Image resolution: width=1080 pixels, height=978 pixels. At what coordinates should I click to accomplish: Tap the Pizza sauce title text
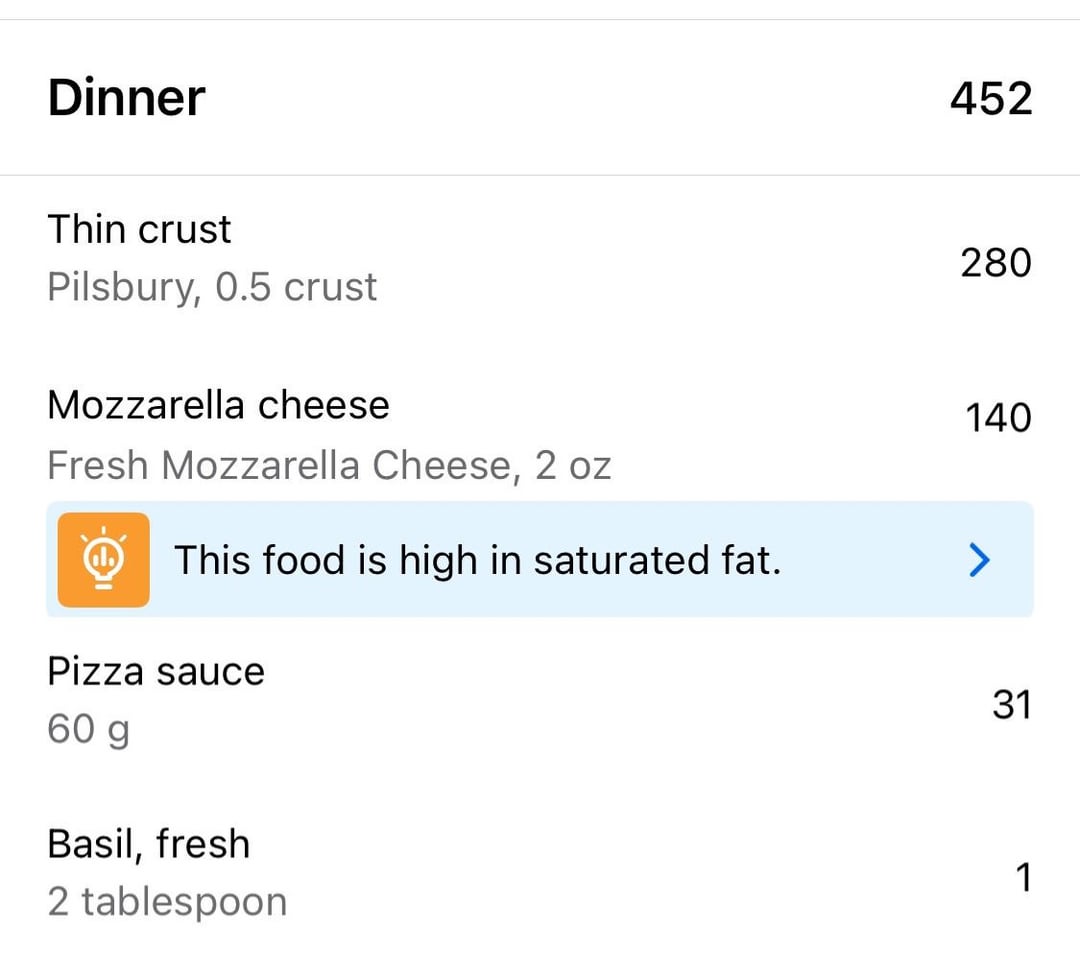[x=156, y=672]
